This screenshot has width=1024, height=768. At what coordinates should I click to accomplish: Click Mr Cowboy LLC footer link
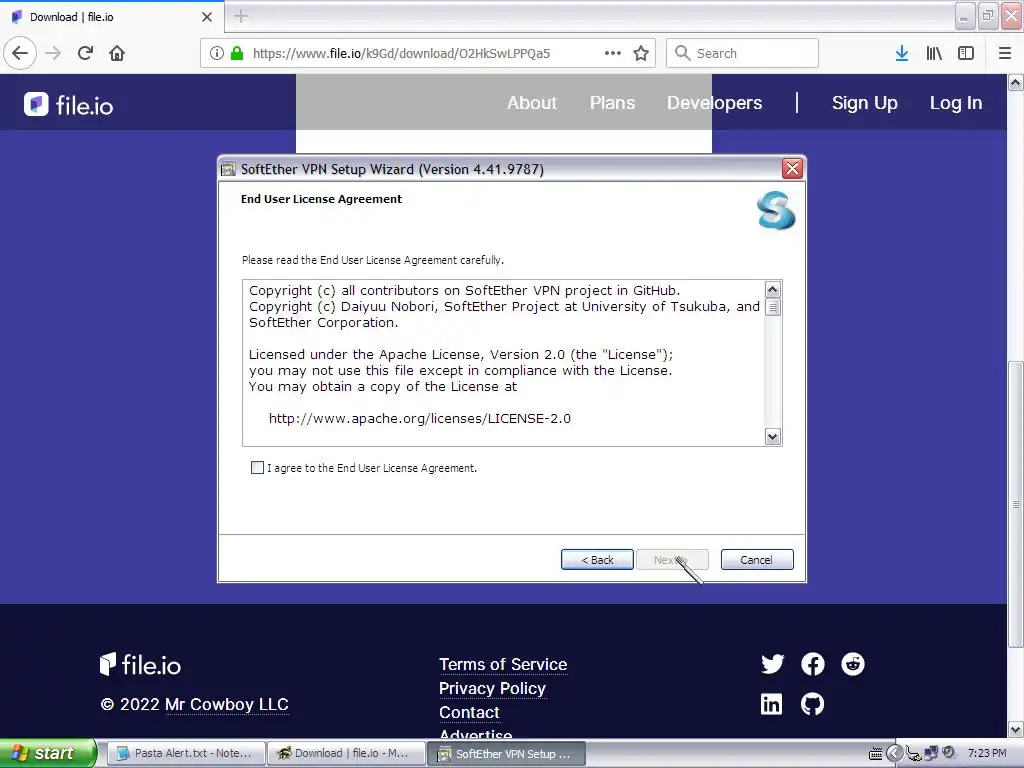click(227, 705)
